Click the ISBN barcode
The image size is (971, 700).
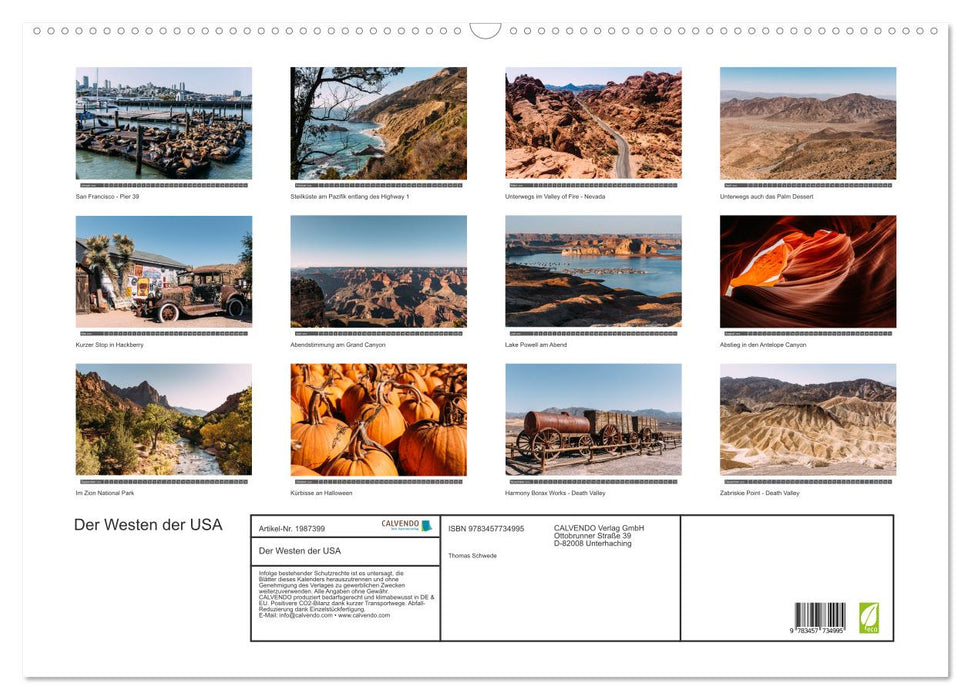click(819, 618)
